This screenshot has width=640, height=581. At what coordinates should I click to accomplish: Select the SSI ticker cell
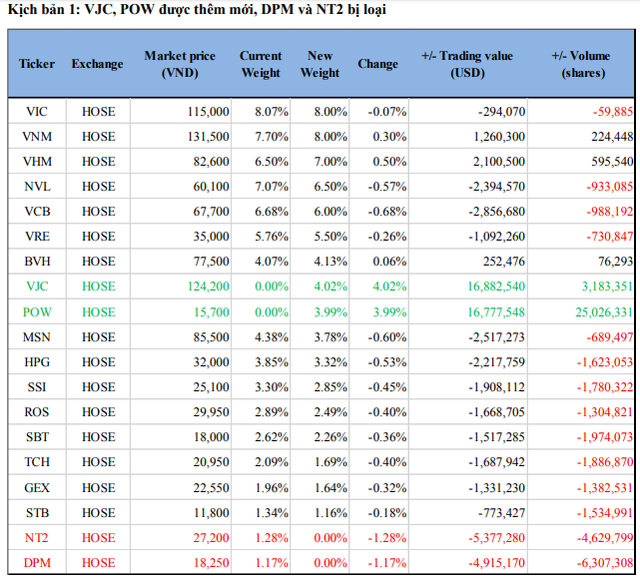point(37,387)
